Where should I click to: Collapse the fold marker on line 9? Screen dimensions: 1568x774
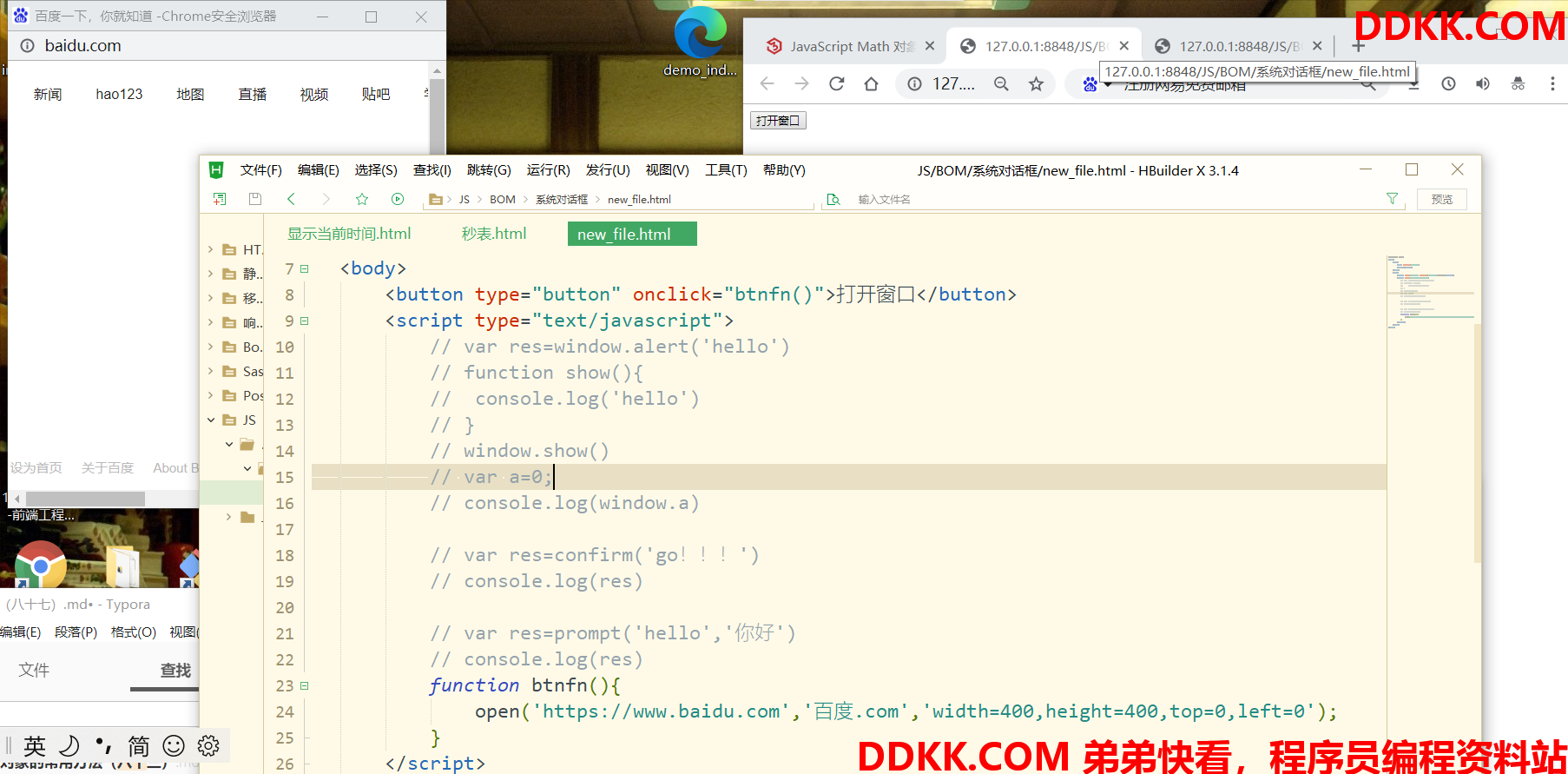[x=305, y=321]
